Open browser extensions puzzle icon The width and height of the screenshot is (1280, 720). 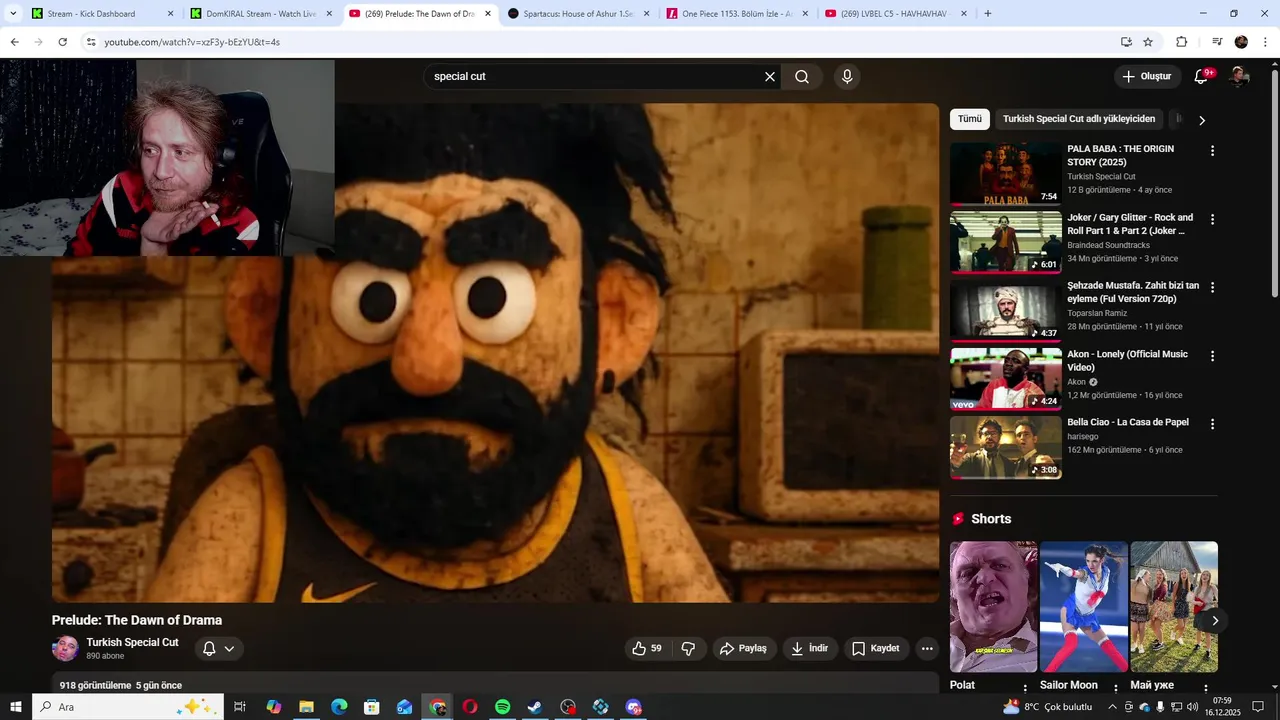tap(1182, 42)
